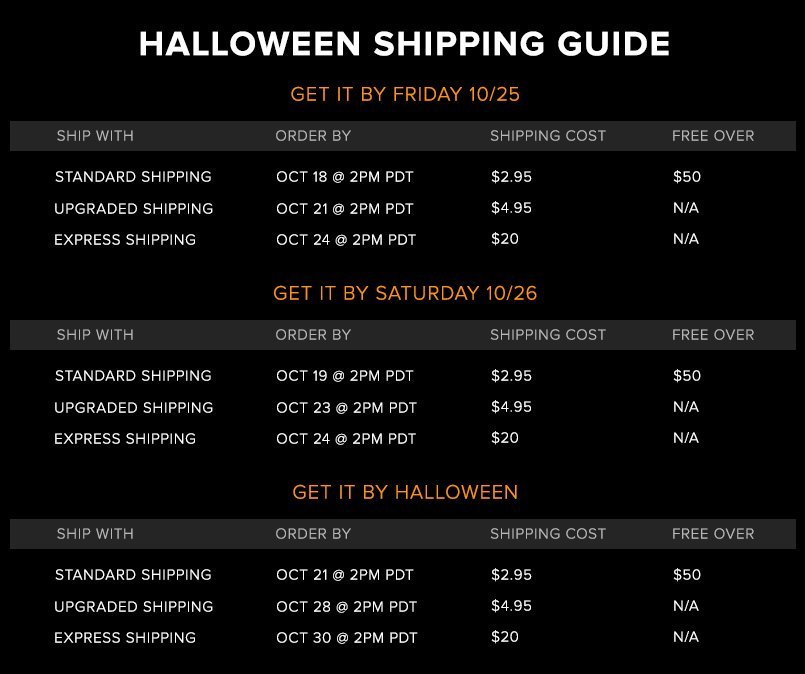805x674 pixels.
Task: Click the Shipping Cost header in the Halloween table
Action: tap(548, 534)
